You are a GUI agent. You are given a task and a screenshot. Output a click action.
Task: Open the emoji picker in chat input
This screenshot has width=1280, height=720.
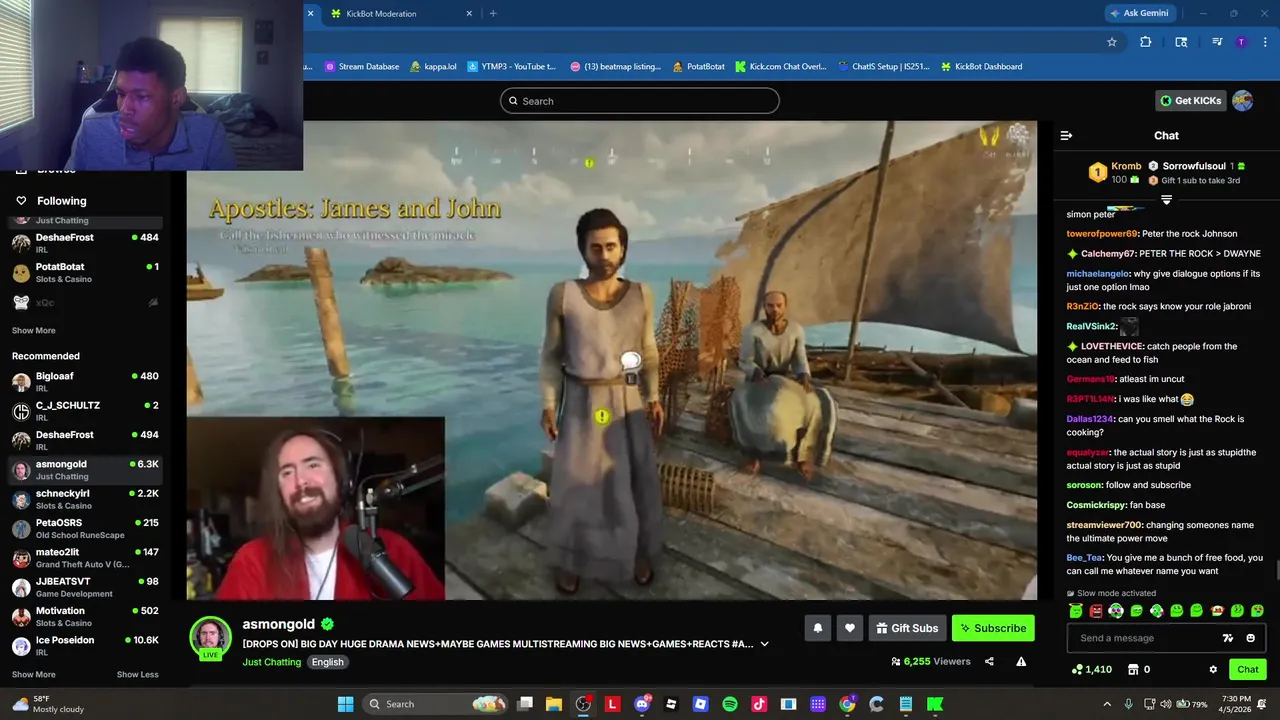[1251, 638]
